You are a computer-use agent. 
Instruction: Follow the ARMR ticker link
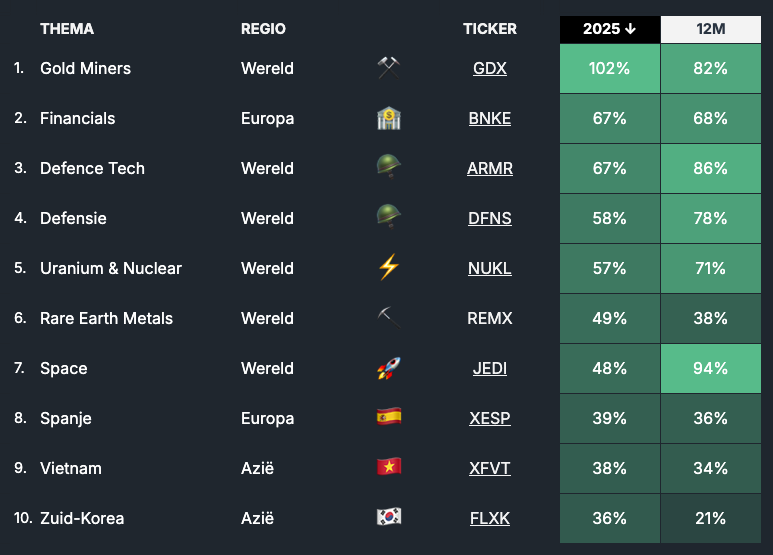click(x=490, y=168)
